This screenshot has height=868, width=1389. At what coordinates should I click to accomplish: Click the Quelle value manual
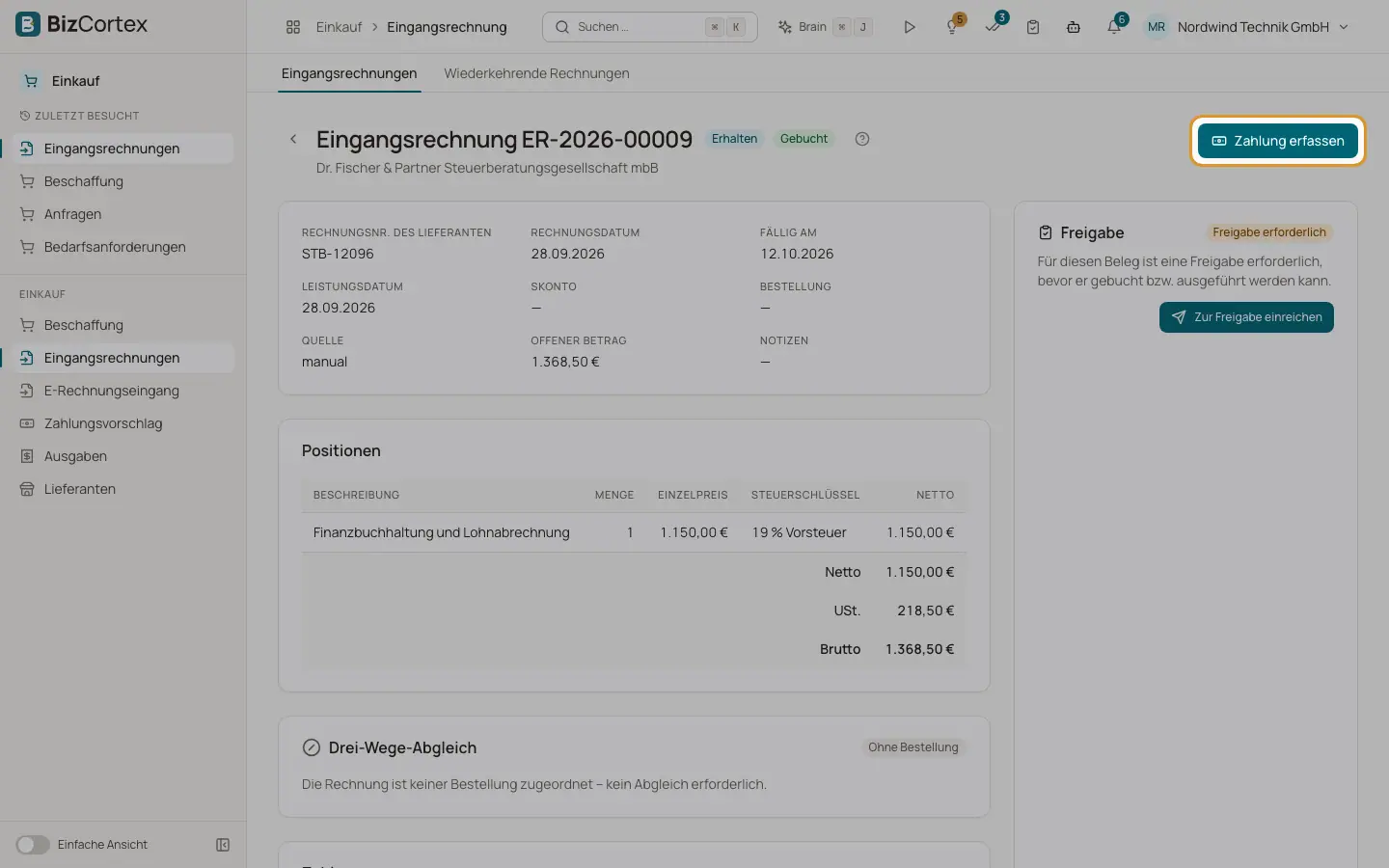click(x=324, y=362)
